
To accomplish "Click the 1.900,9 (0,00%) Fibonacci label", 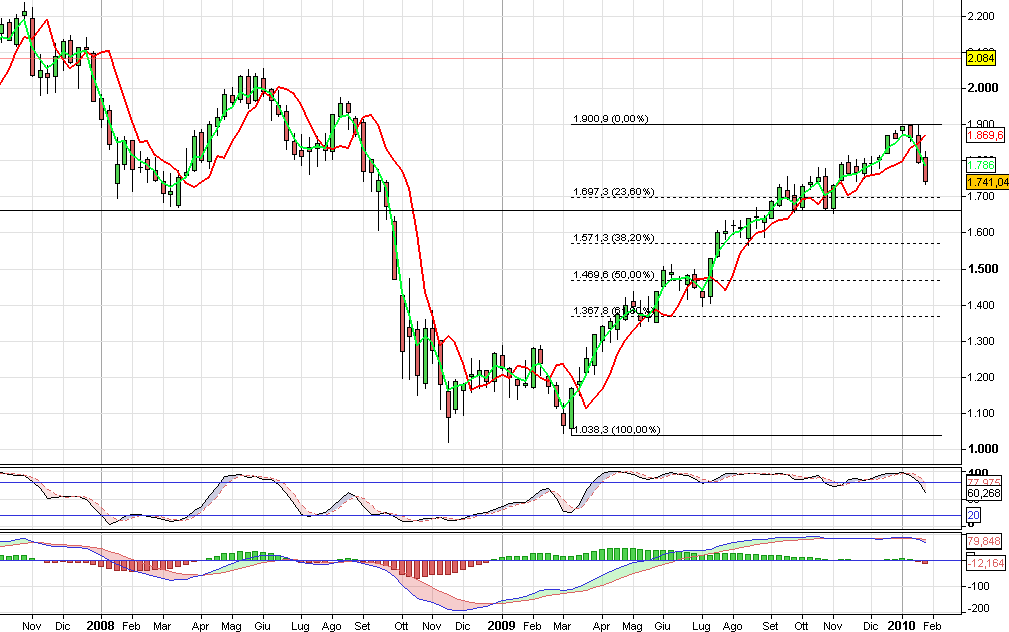I will (610, 119).
